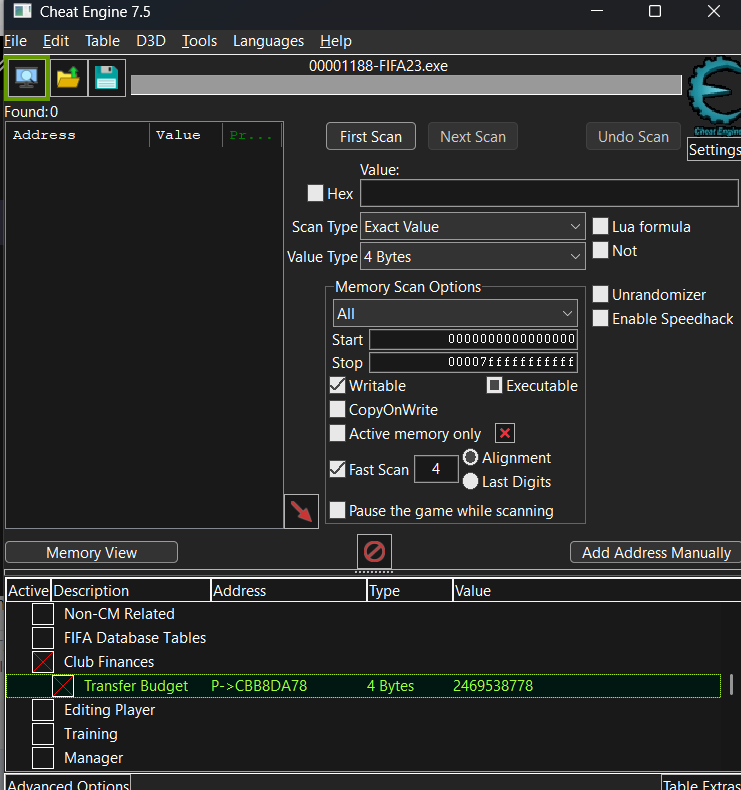Check Enable Speedhack
741x790 pixels.
tap(600, 318)
